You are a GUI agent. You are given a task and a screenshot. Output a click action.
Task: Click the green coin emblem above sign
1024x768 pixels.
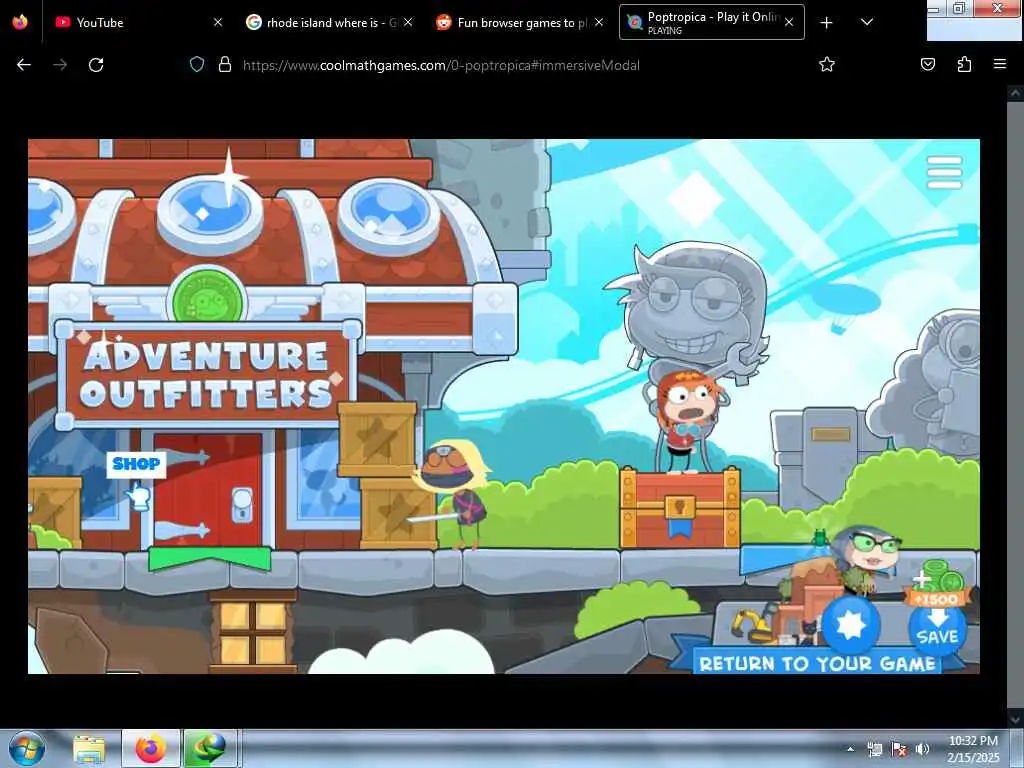pyautogui.click(x=207, y=297)
